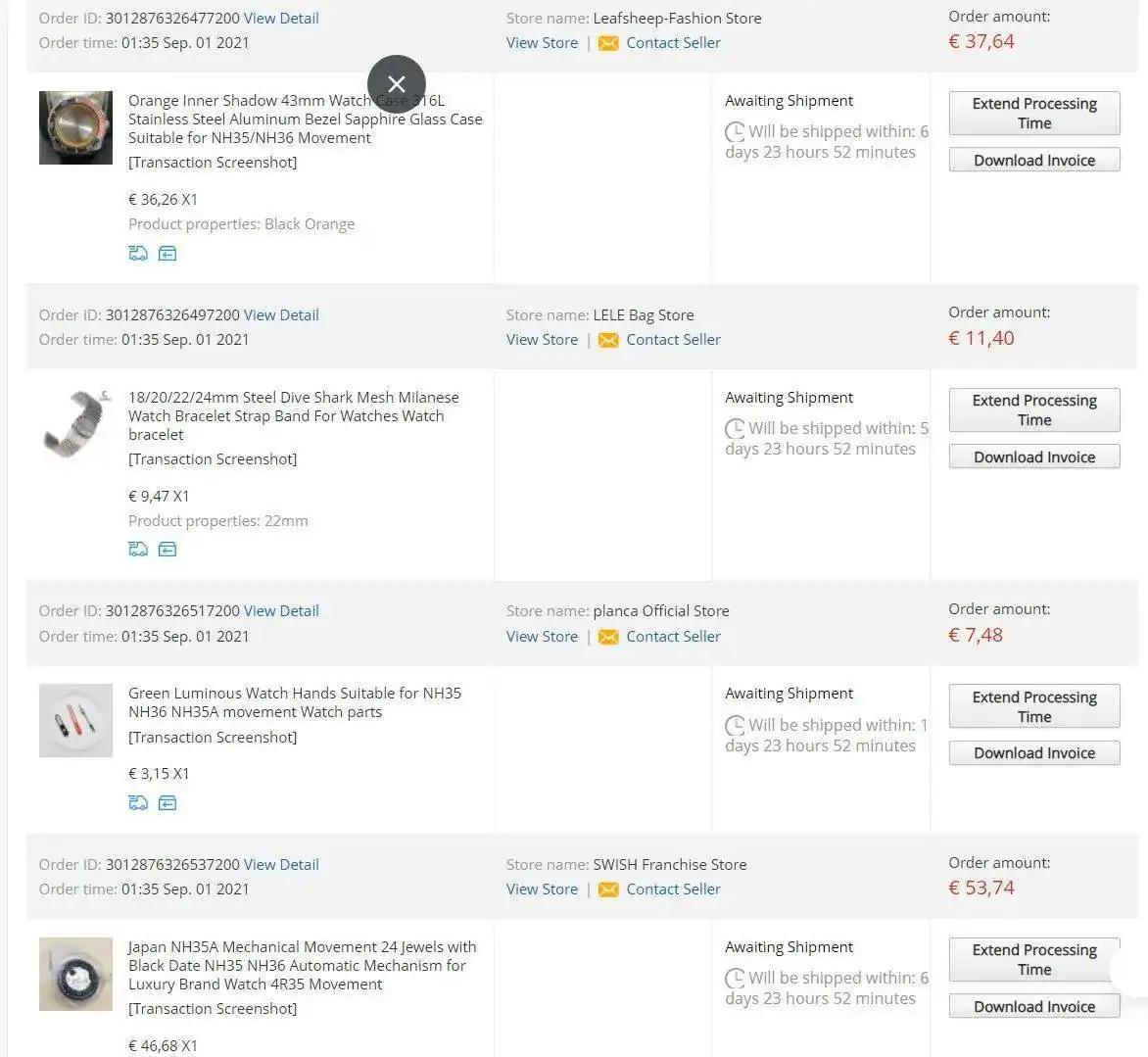Close the overlay with the X button
Viewport: 1148px width, 1057px height.
tap(397, 84)
